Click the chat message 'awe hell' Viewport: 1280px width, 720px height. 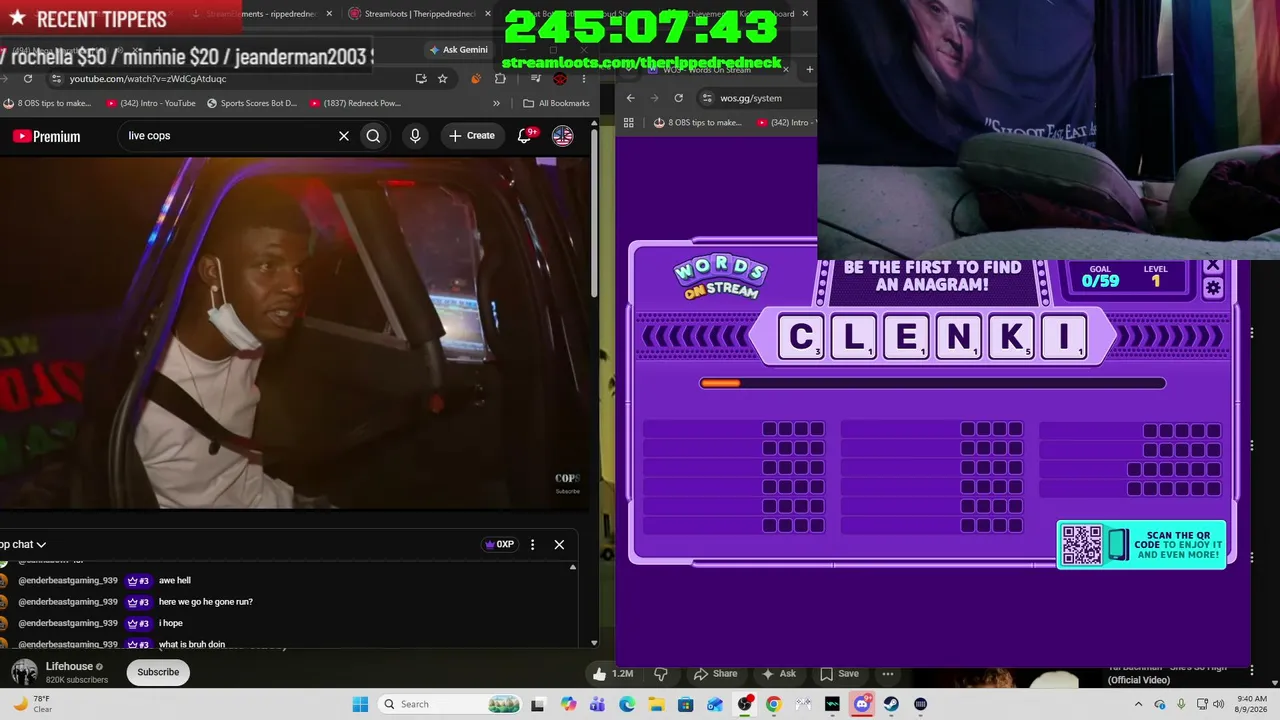pos(175,581)
